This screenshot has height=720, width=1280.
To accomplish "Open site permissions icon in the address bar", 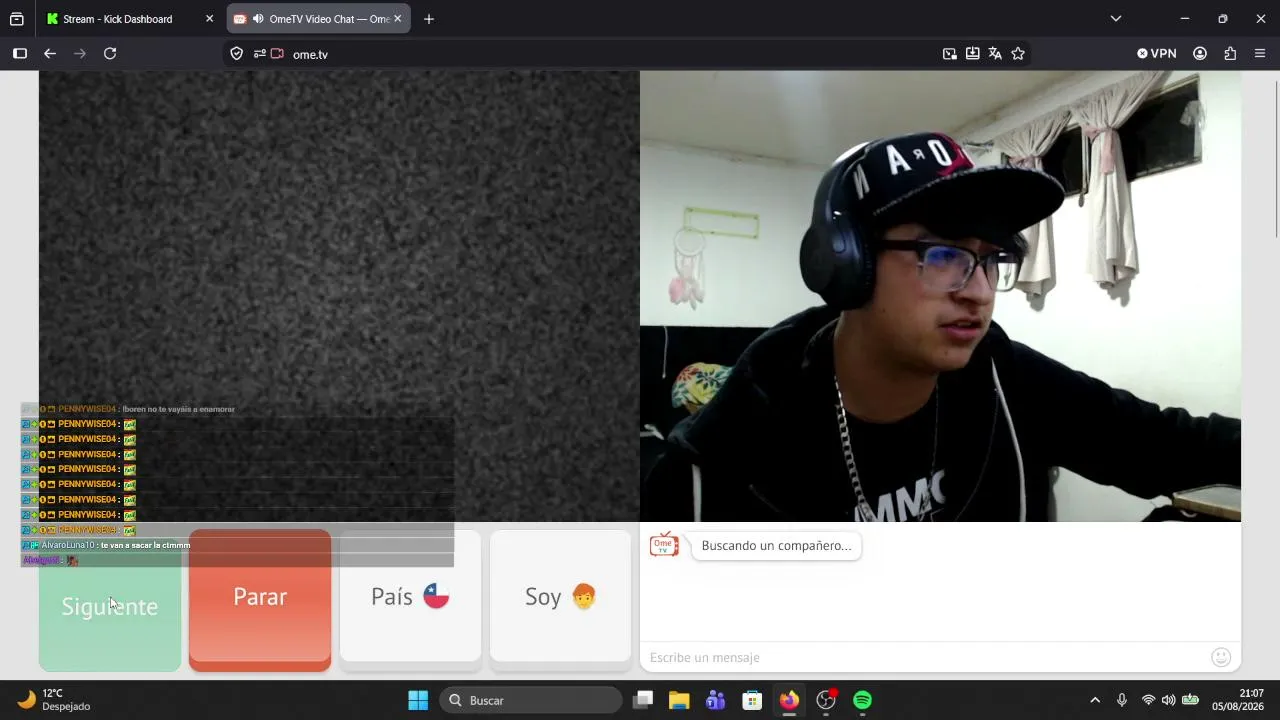I will 259,54.
